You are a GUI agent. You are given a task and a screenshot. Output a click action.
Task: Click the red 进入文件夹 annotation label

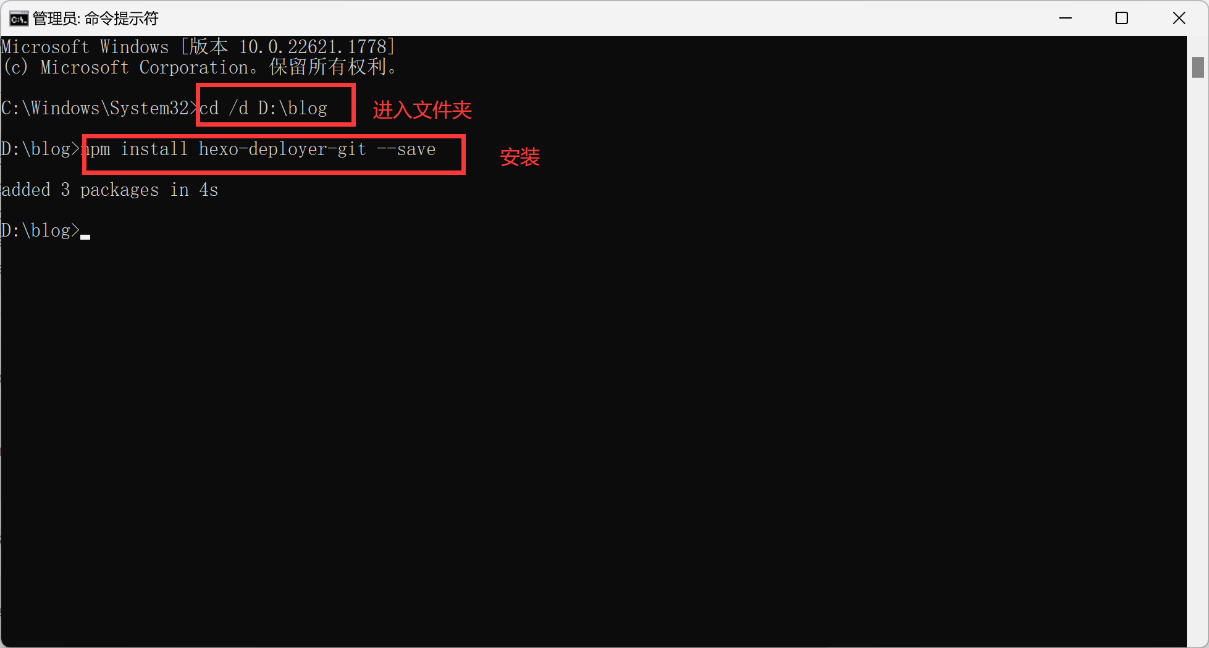(x=422, y=110)
